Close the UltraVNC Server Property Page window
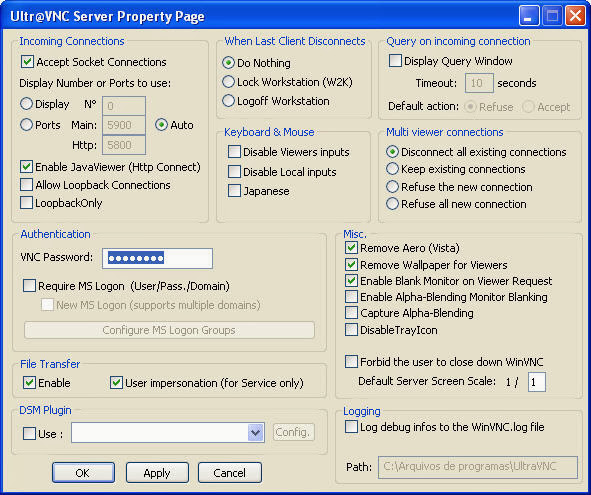The height and width of the screenshot is (495, 591). click(x=576, y=16)
